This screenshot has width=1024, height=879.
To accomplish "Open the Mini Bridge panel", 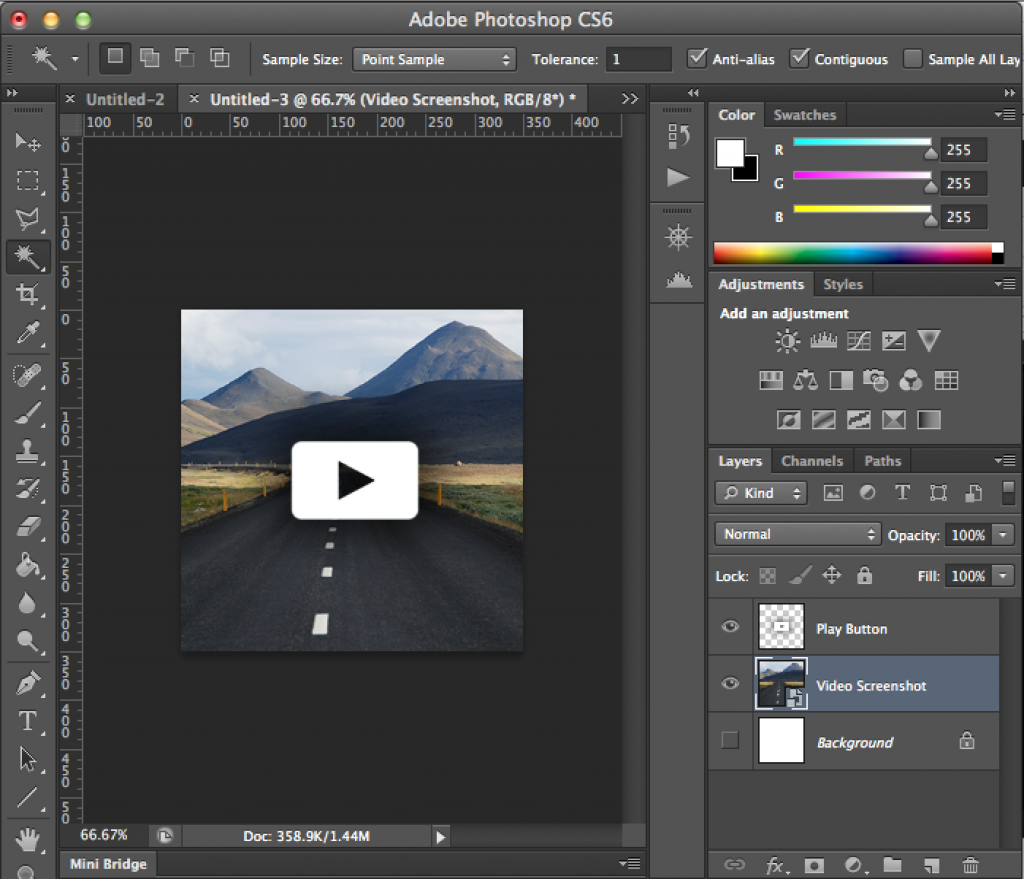I will (107, 863).
